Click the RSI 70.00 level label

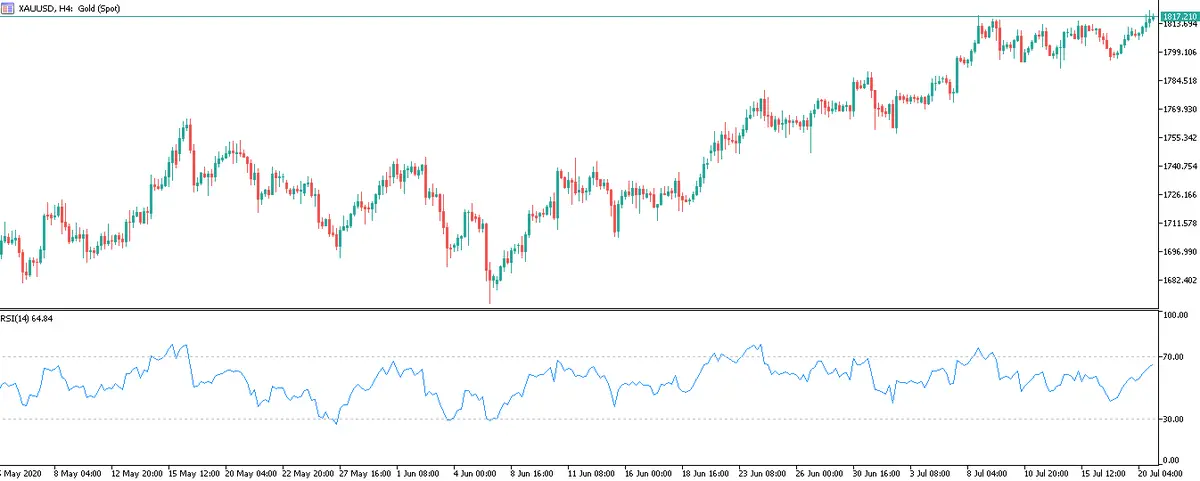pos(1174,356)
